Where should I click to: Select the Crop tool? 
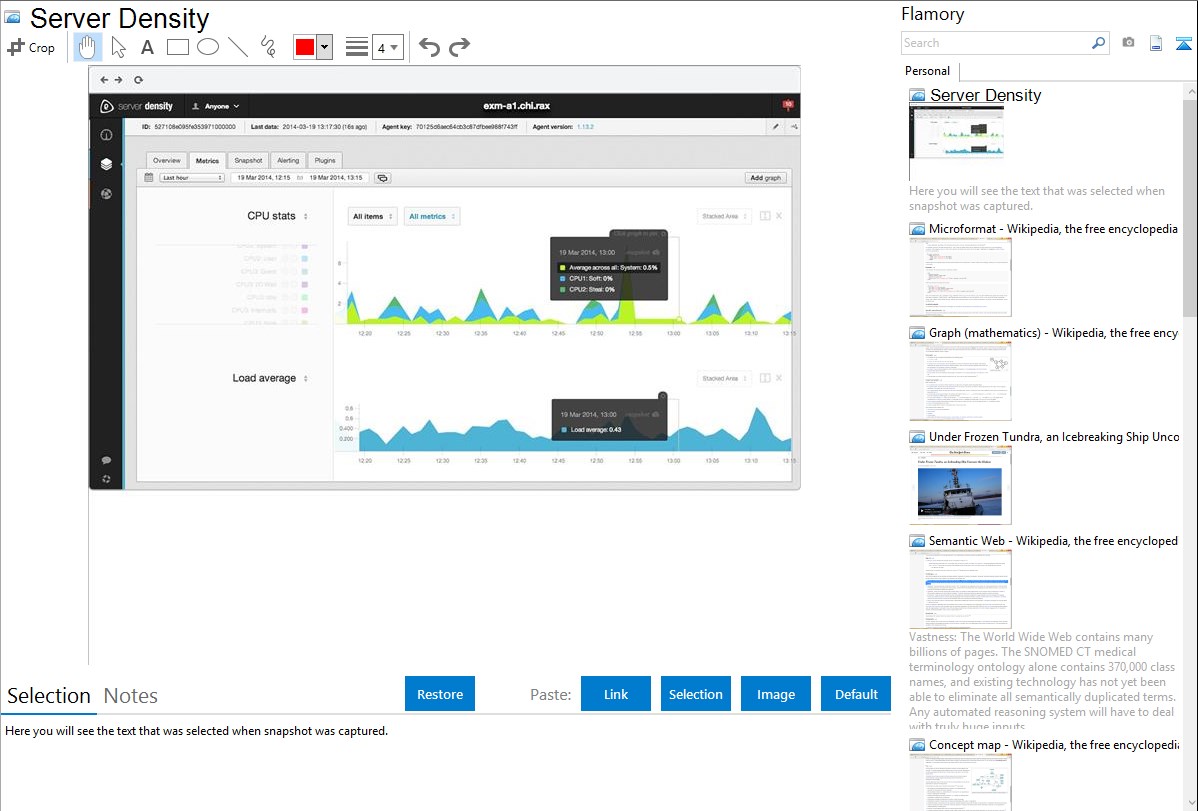pos(31,47)
